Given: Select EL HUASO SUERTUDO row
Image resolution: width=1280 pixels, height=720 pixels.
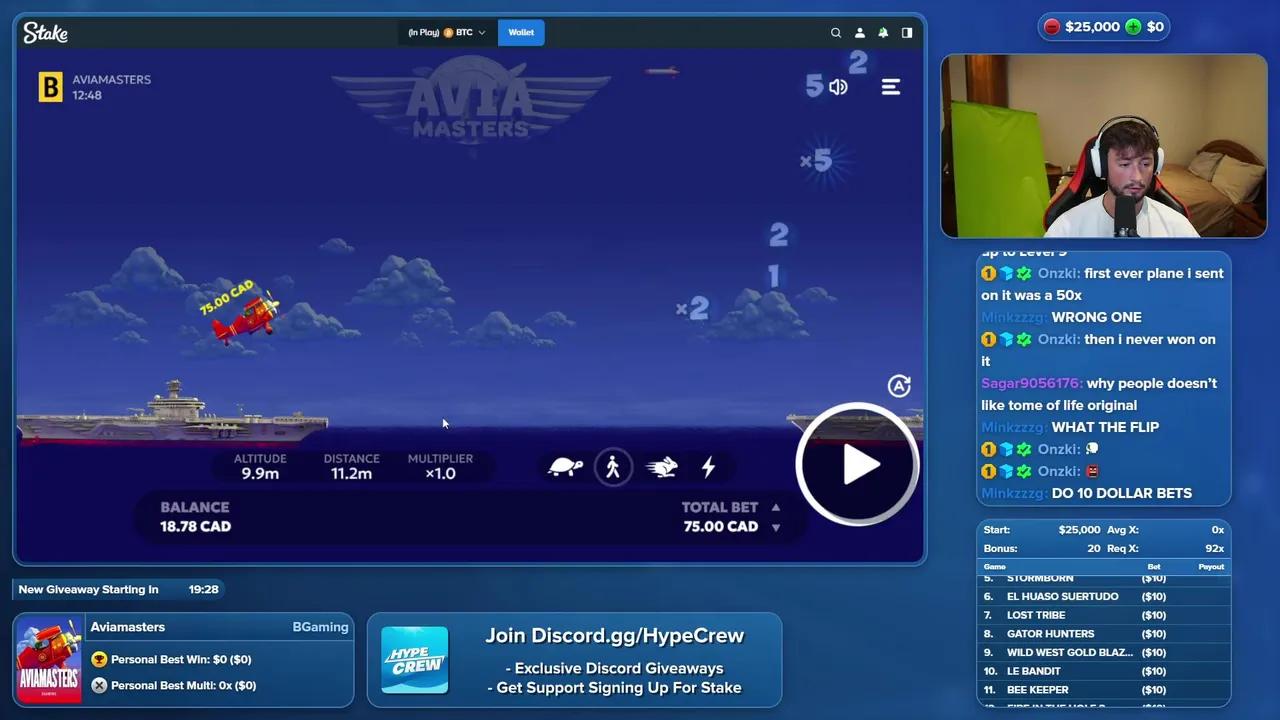Looking at the screenshot, I should click(x=1104, y=597).
